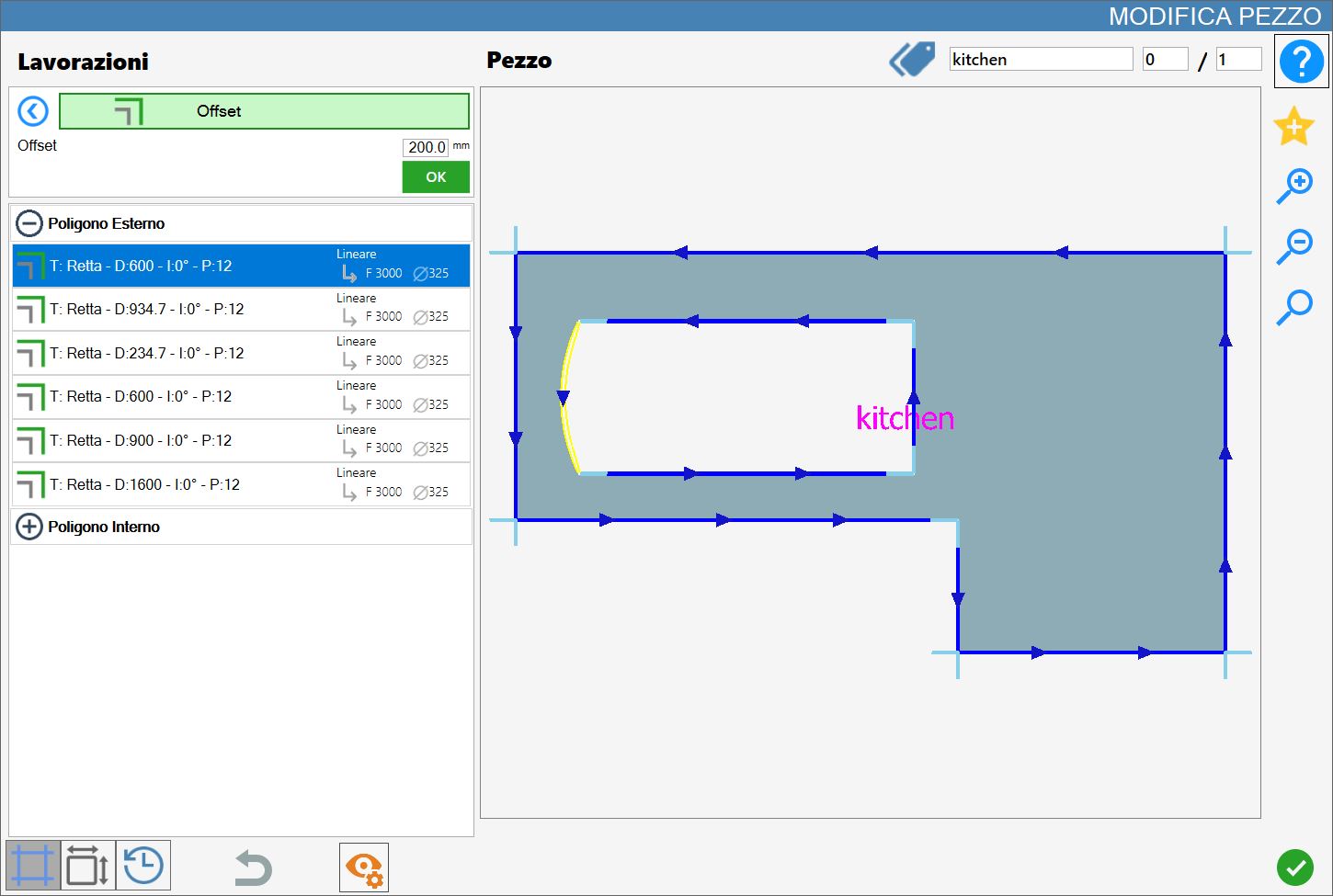Click the green OK button

436,177
